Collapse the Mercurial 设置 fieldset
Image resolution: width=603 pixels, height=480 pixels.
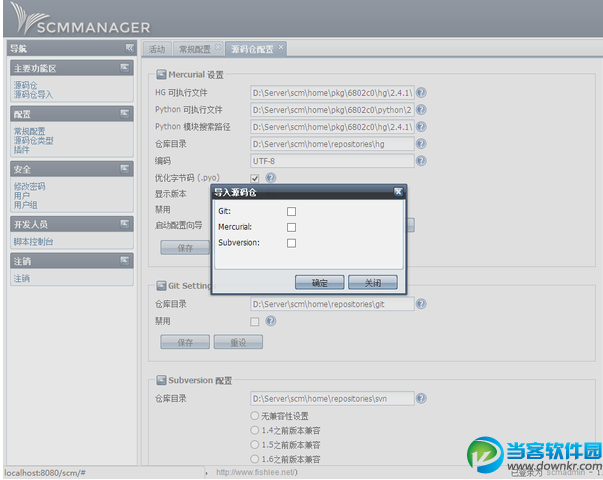pos(161,74)
